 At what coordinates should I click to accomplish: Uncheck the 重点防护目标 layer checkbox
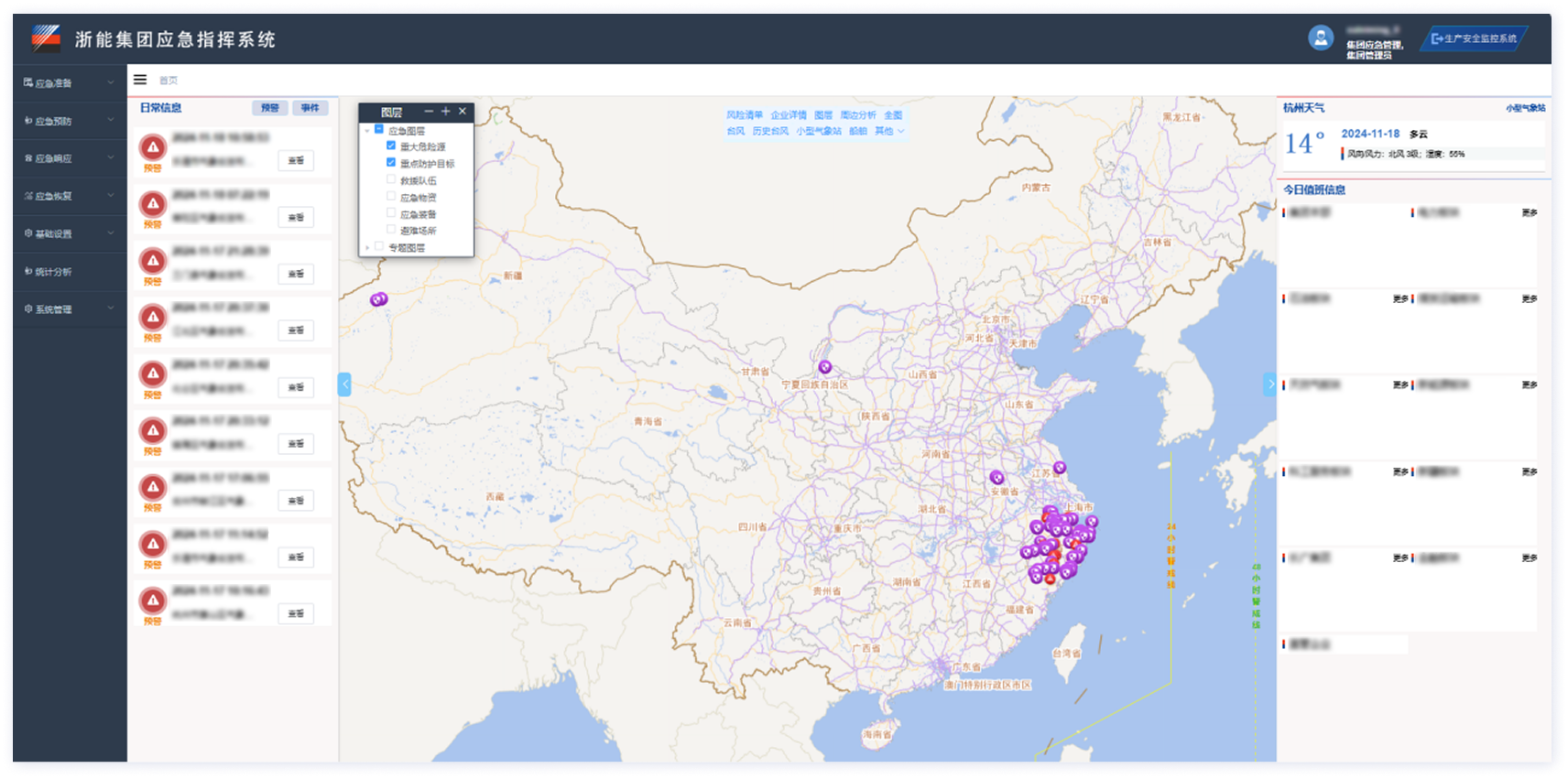391,162
